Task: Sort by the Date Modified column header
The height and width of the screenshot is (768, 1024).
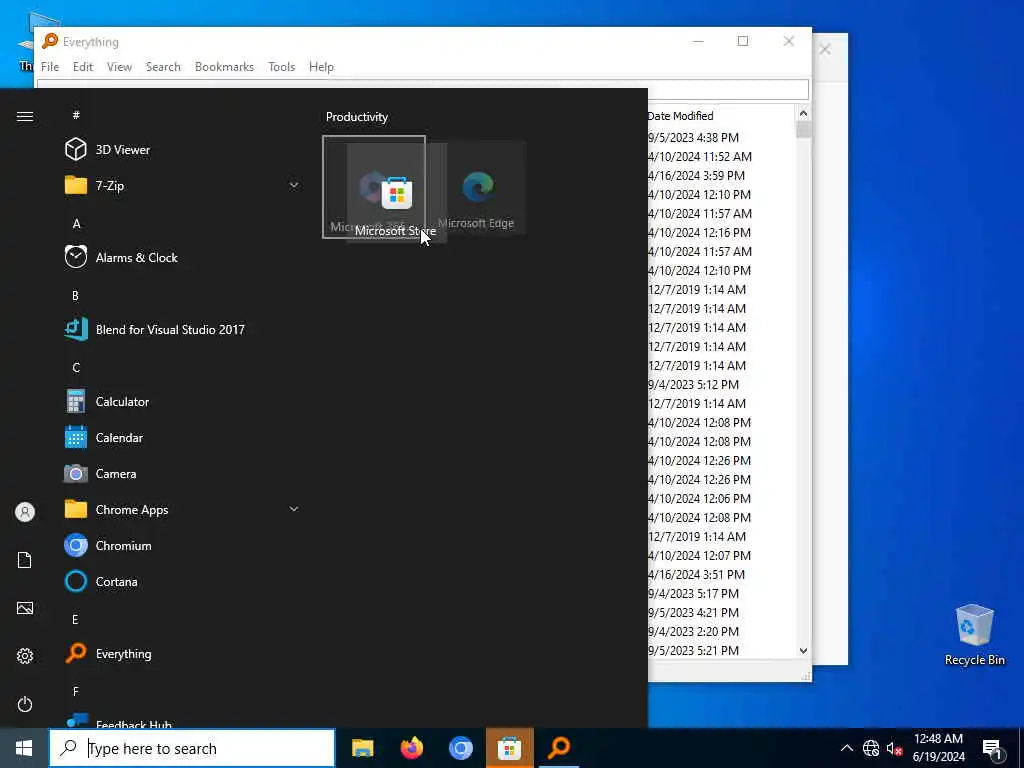Action: (x=680, y=116)
